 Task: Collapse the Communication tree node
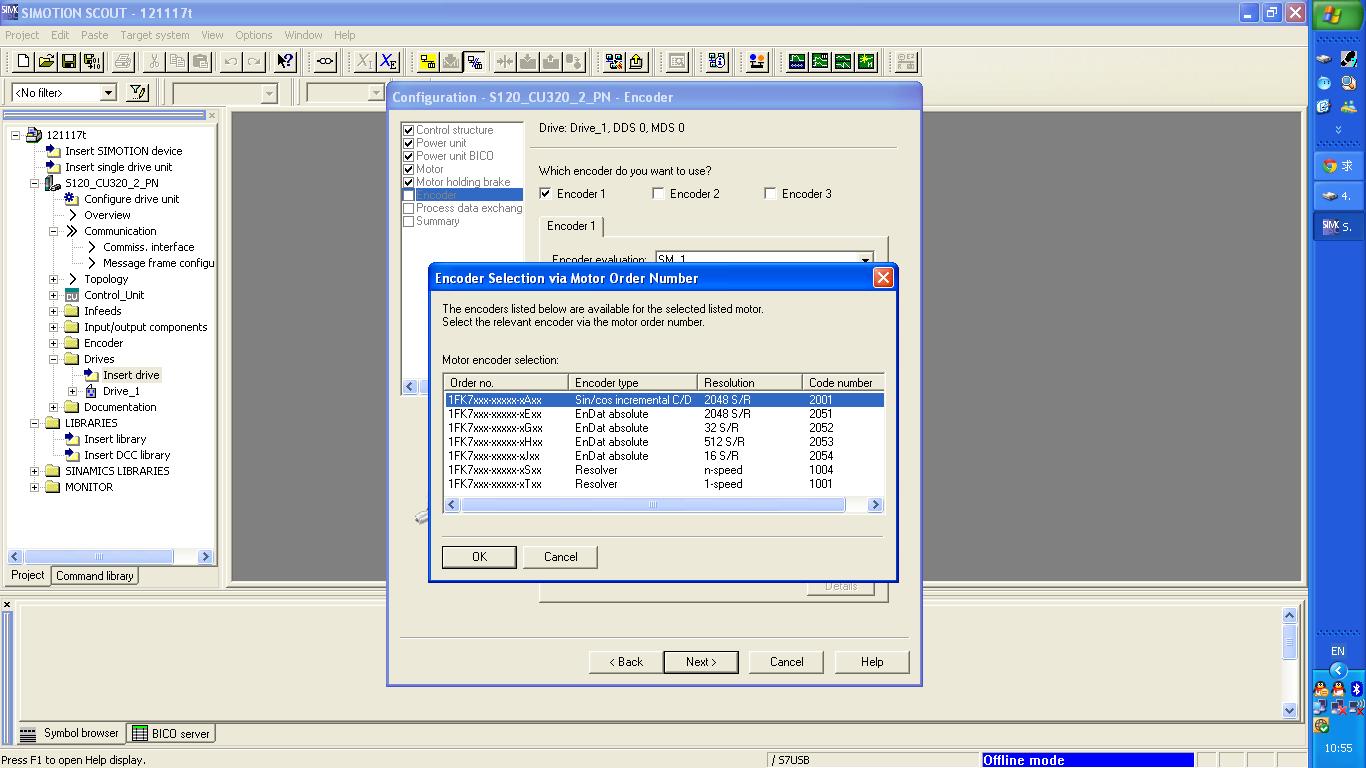pos(54,231)
